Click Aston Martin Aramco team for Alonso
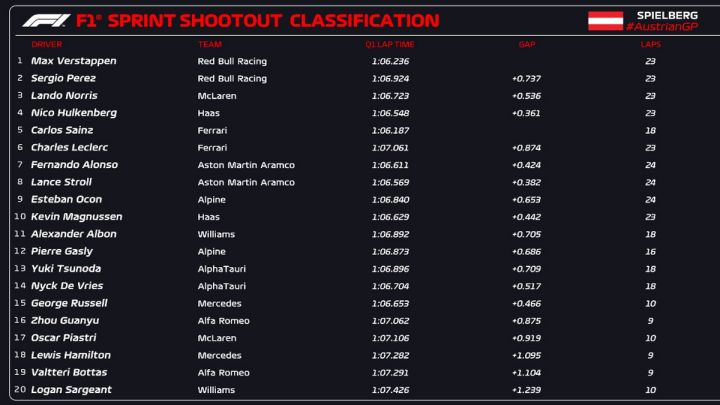The height and width of the screenshot is (405, 720). point(246,165)
